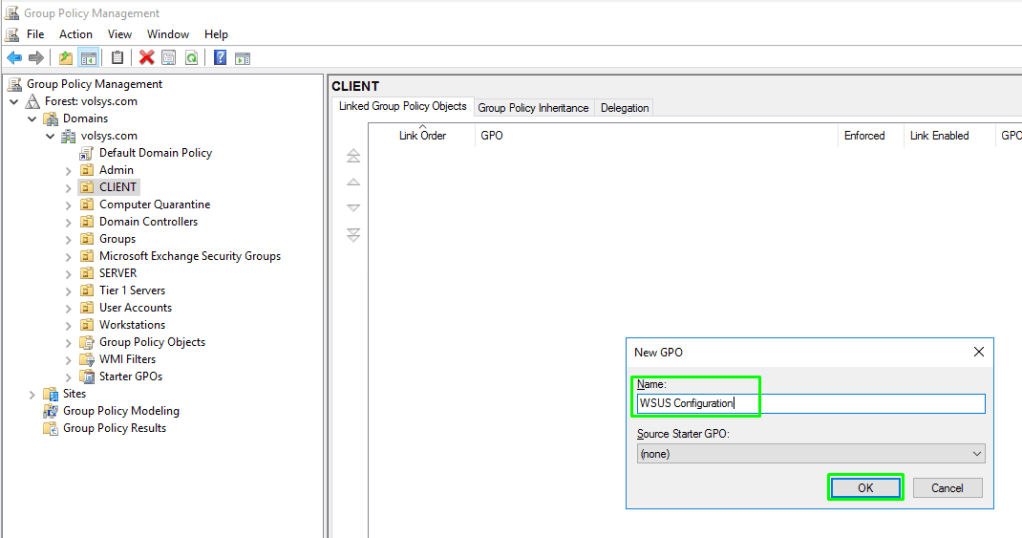
Task: Click the Show/Hide Action Pane icon
Action: point(242,58)
